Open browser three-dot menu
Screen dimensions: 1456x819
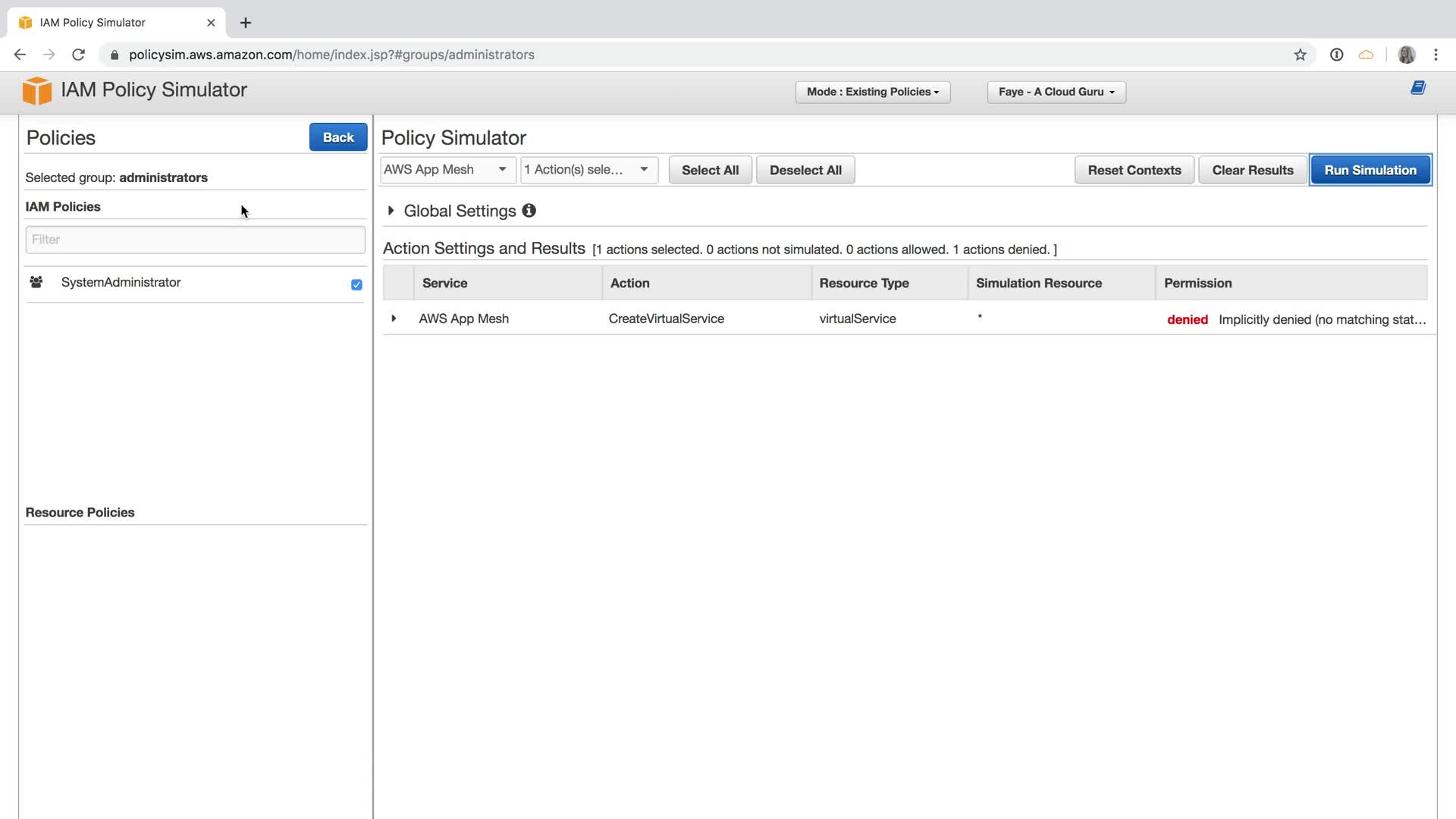[x=1436, y=55]
